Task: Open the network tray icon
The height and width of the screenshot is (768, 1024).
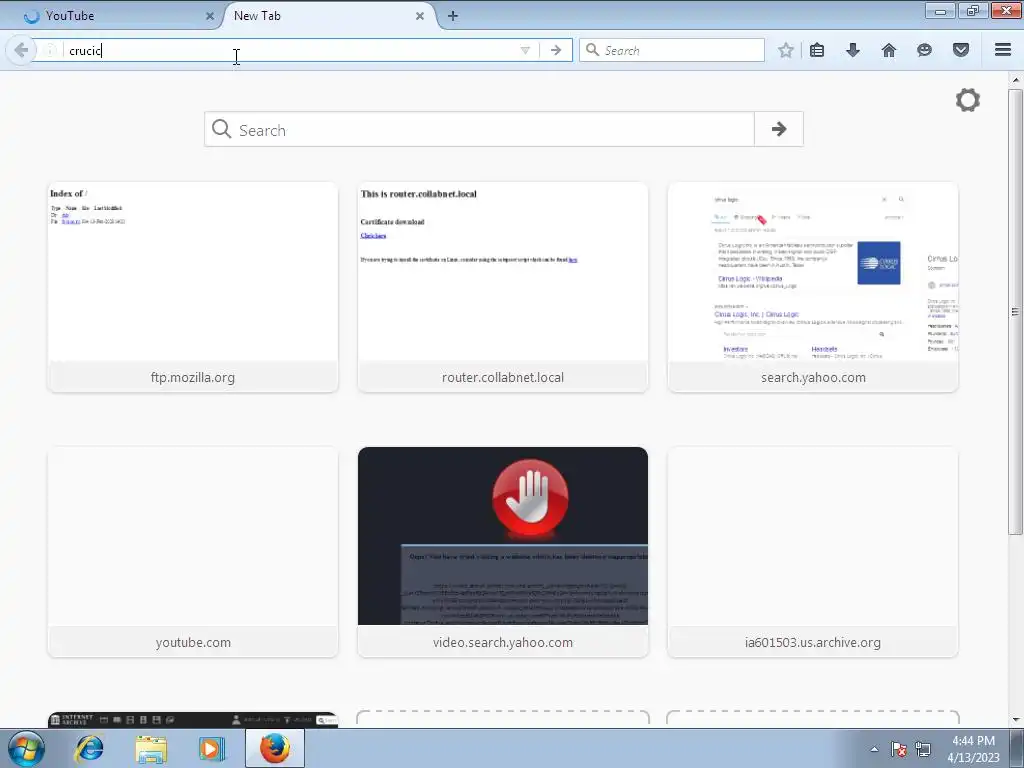Action: 923,749
